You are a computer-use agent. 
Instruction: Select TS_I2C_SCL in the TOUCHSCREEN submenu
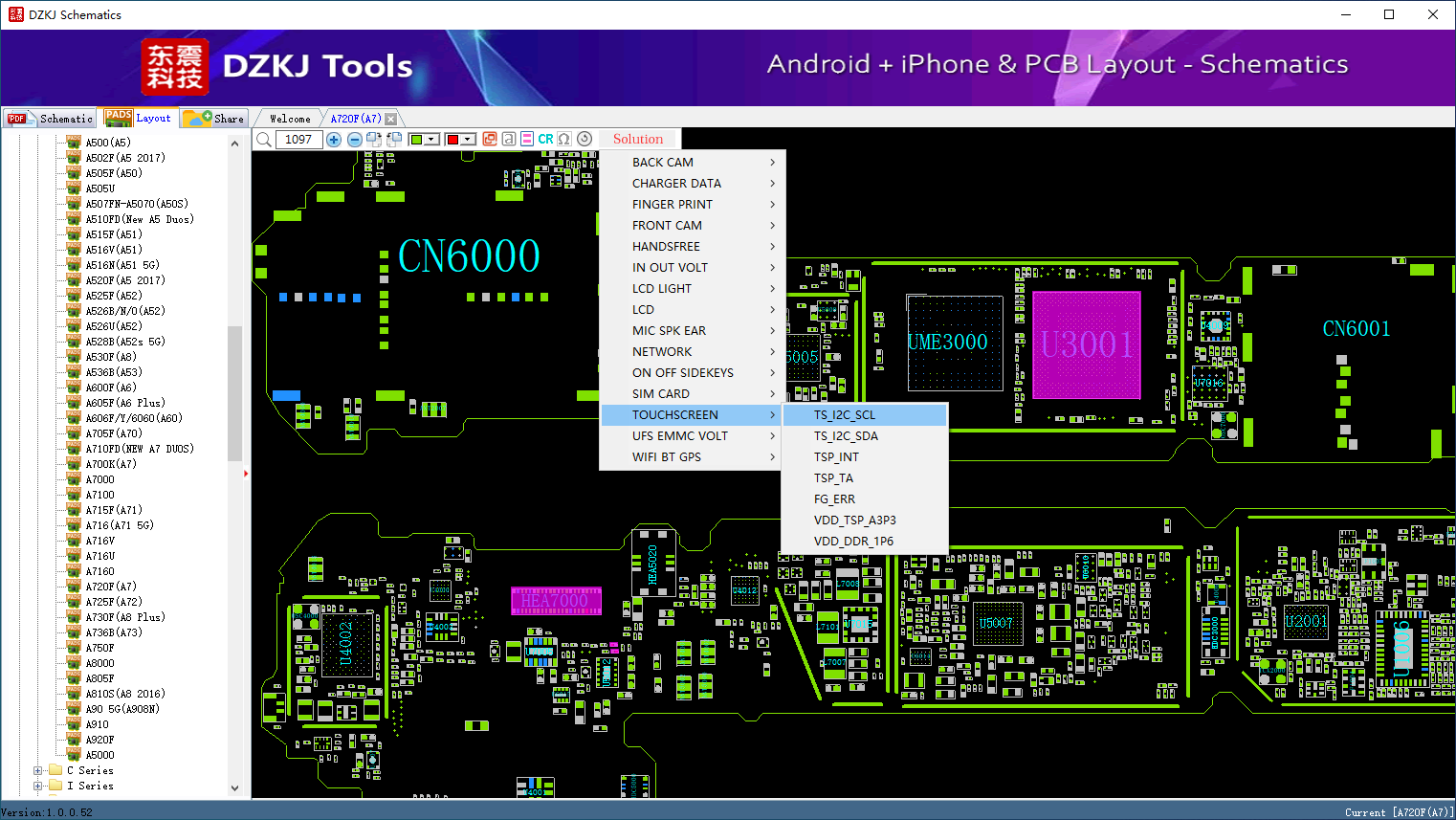(x=865, y=415)
